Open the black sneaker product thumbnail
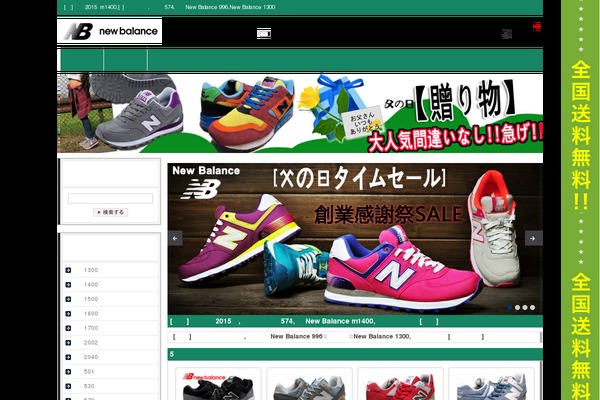The height and width of the screenshot is (400, 600). [218, 384]
